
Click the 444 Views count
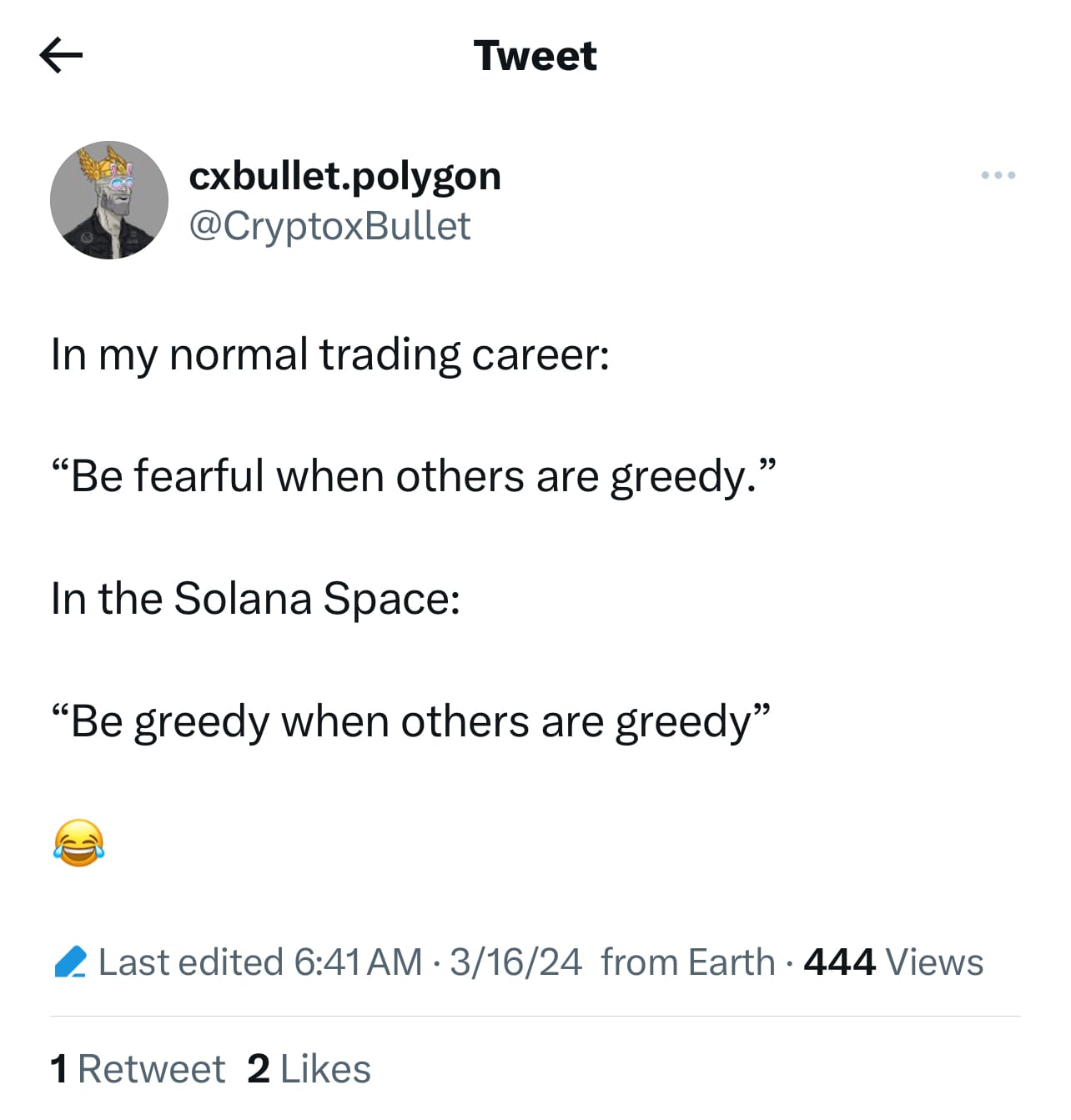coord(892,962)
